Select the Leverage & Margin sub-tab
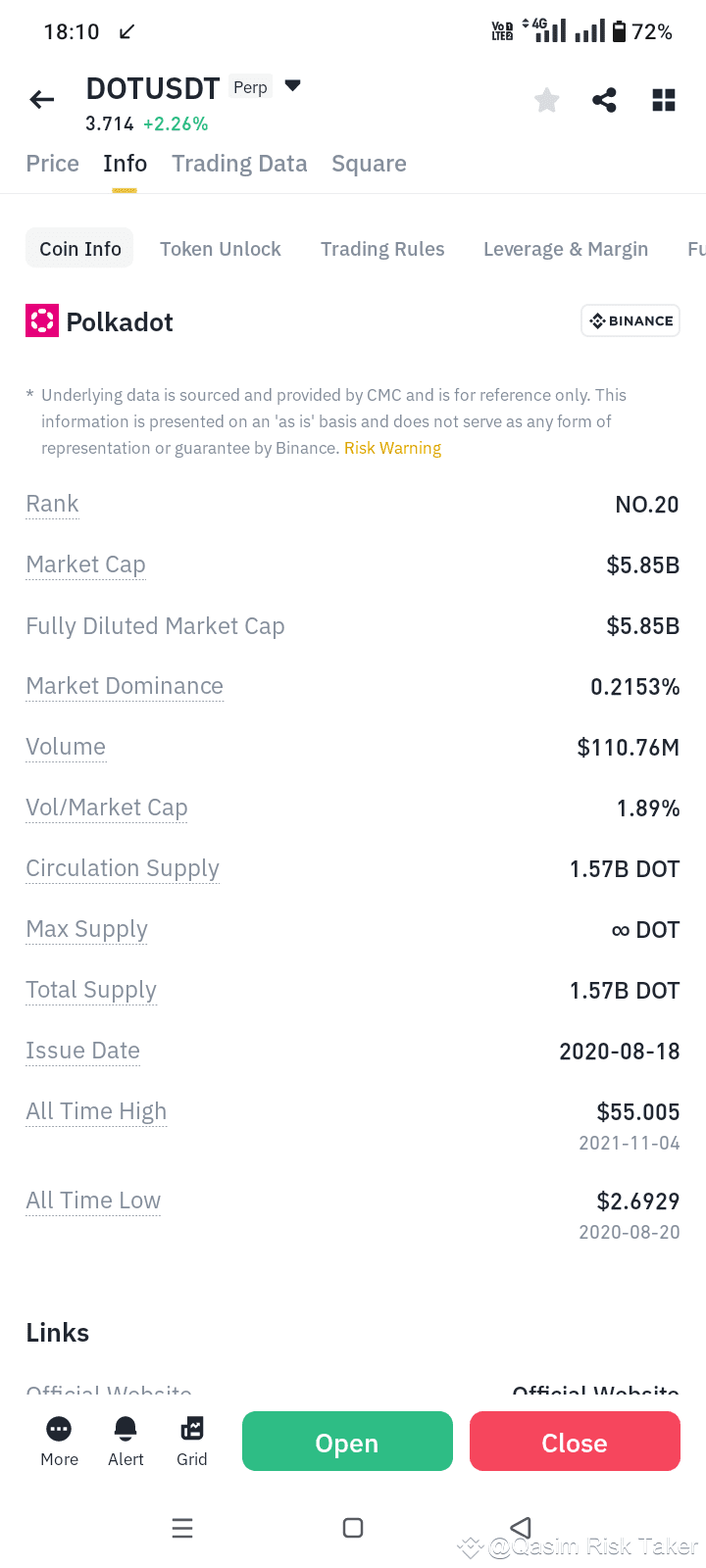The width and height of the screenshot is (706, 1568). point(566,249)
